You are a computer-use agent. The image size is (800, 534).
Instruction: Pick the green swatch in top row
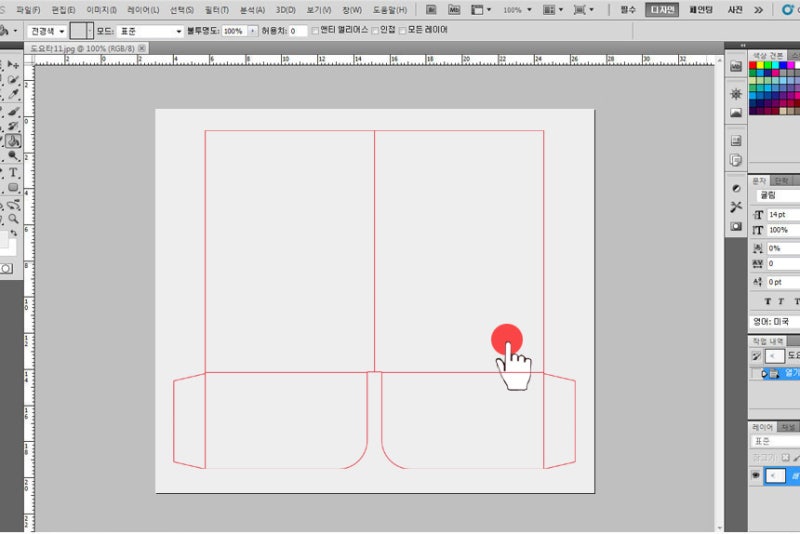[x=768, y=65]
